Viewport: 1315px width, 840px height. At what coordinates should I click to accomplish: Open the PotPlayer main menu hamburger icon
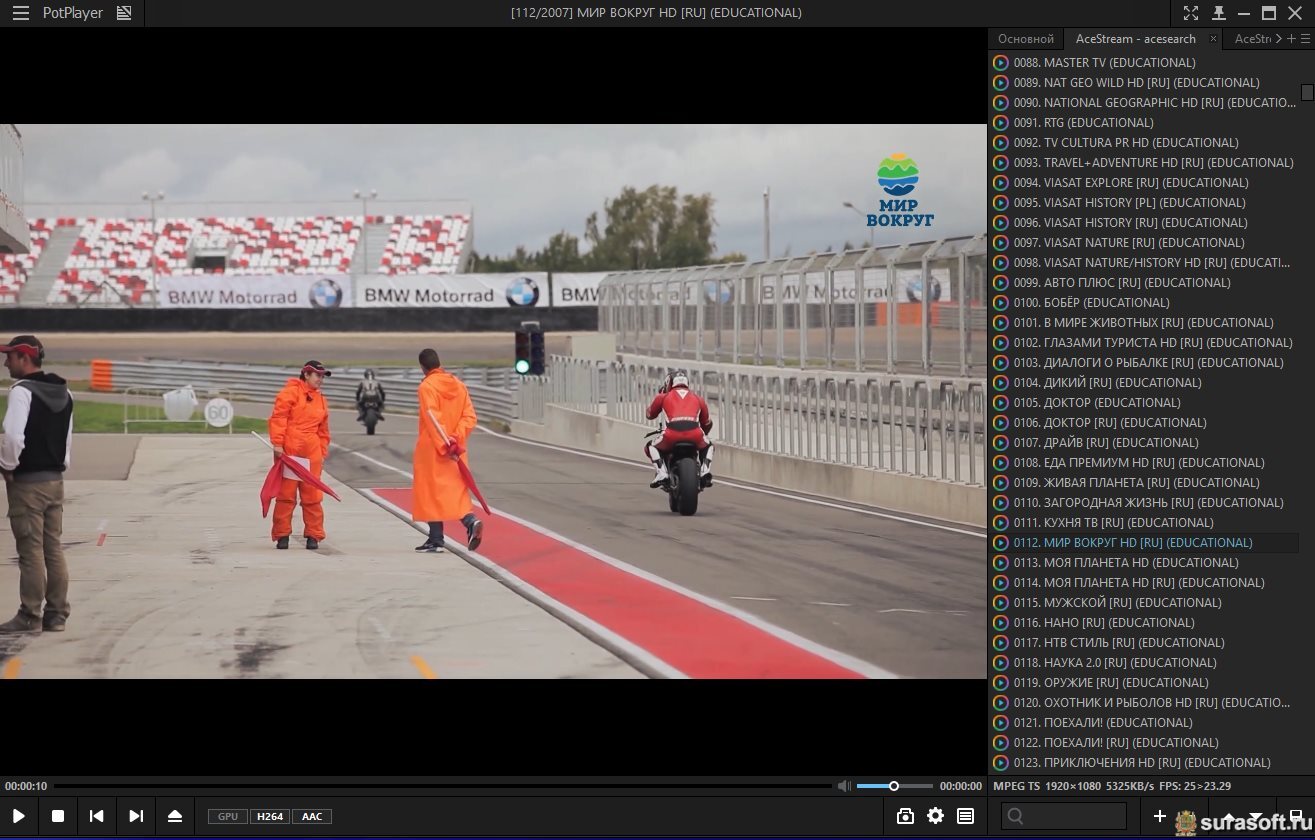(x=20, y=13)
